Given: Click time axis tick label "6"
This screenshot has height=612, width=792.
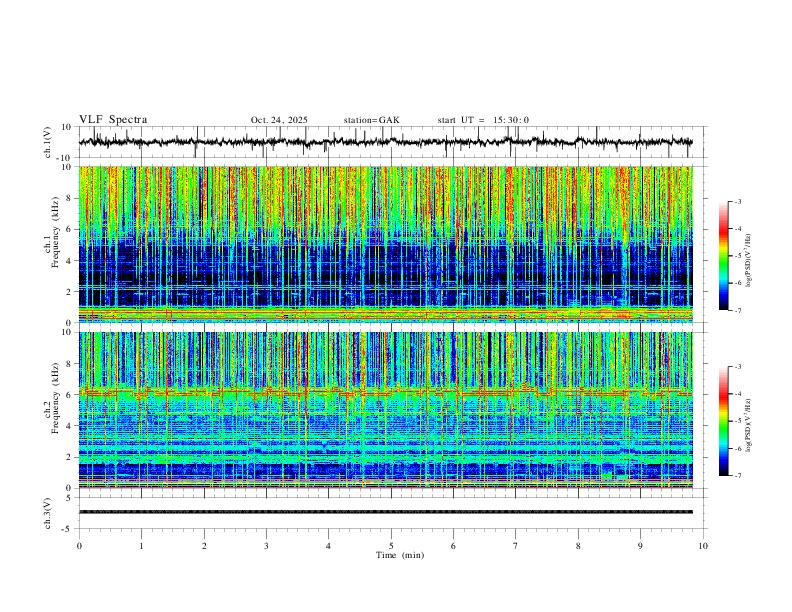Looking at the screenshot, I should [453, 546].
